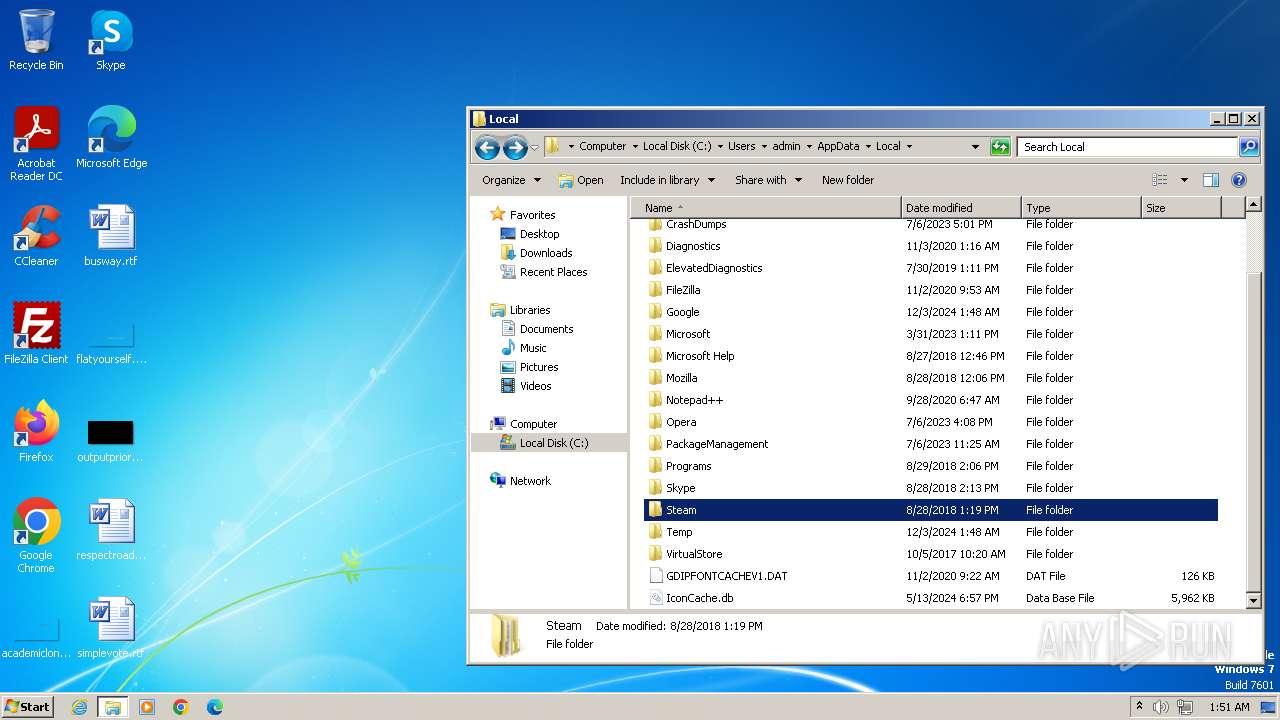Open the Acrobat Reader DC desktop icon

click(x=36, y=144)
